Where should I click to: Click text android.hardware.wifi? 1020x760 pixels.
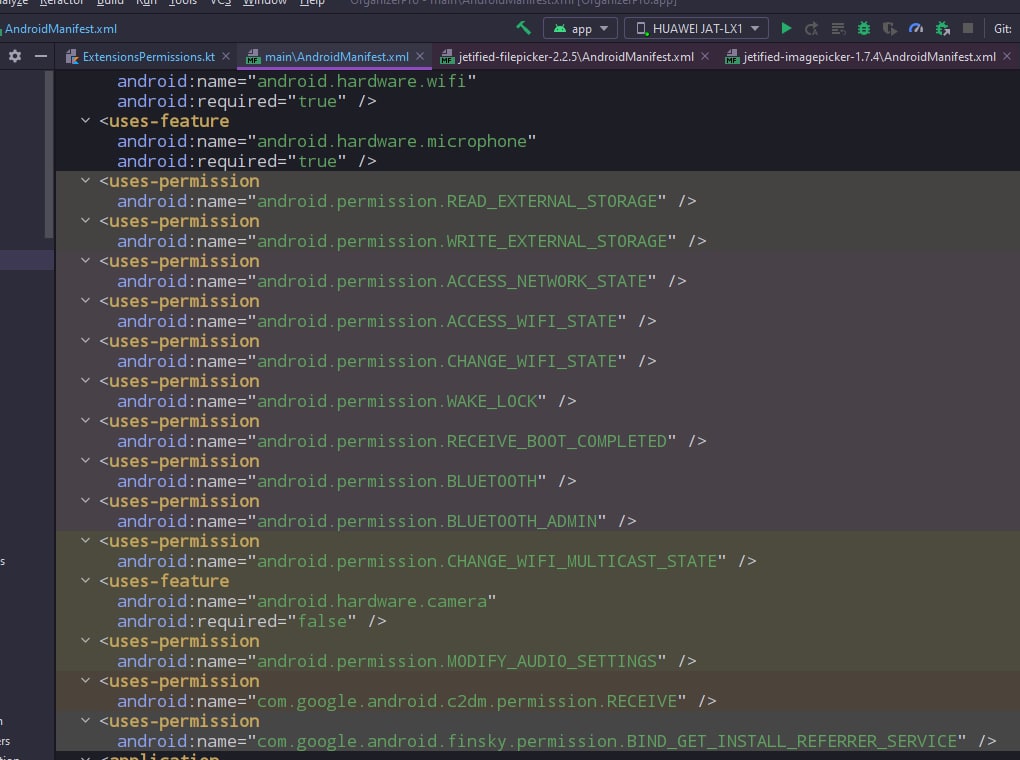coord(362,81)
